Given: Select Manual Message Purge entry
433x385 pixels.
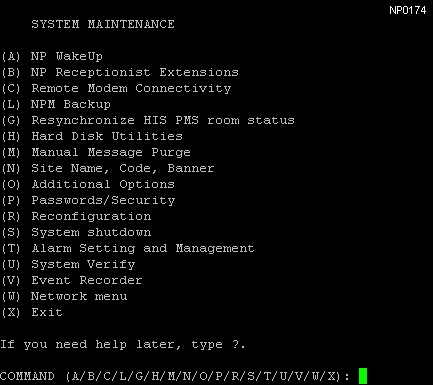Looking at the screenshot, I should pyautogui.click(x=96, y=152).
